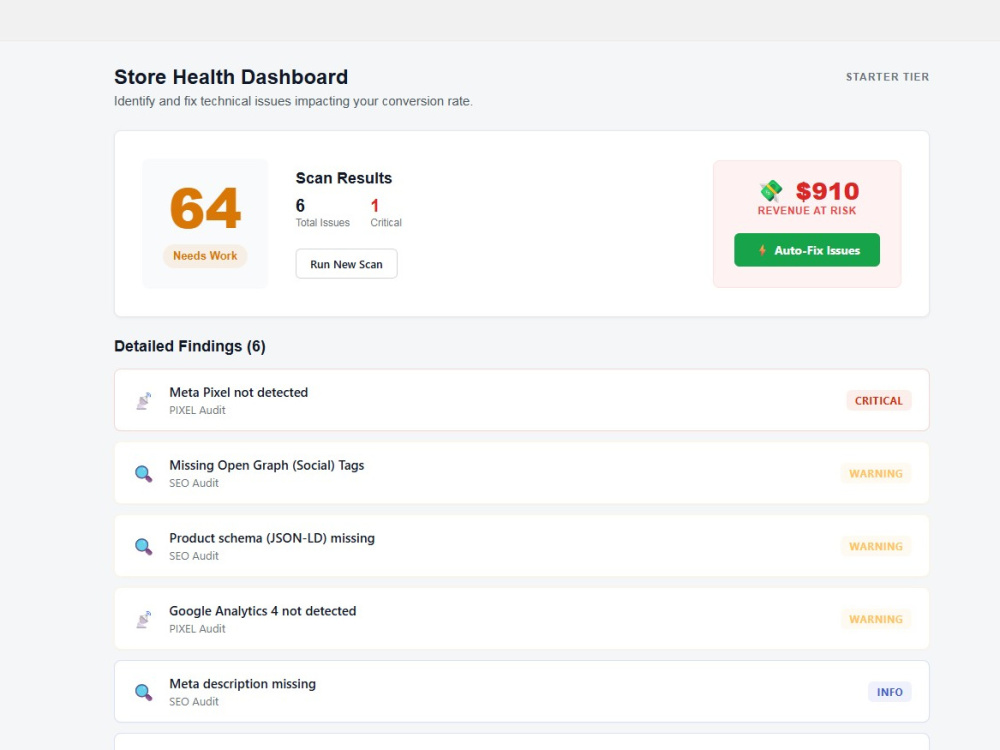Screen dimensions: 1000x750
Task: Click WARNING badge on Open Graph Tags row
Action: pyautogui.click(x=876, y=473)
